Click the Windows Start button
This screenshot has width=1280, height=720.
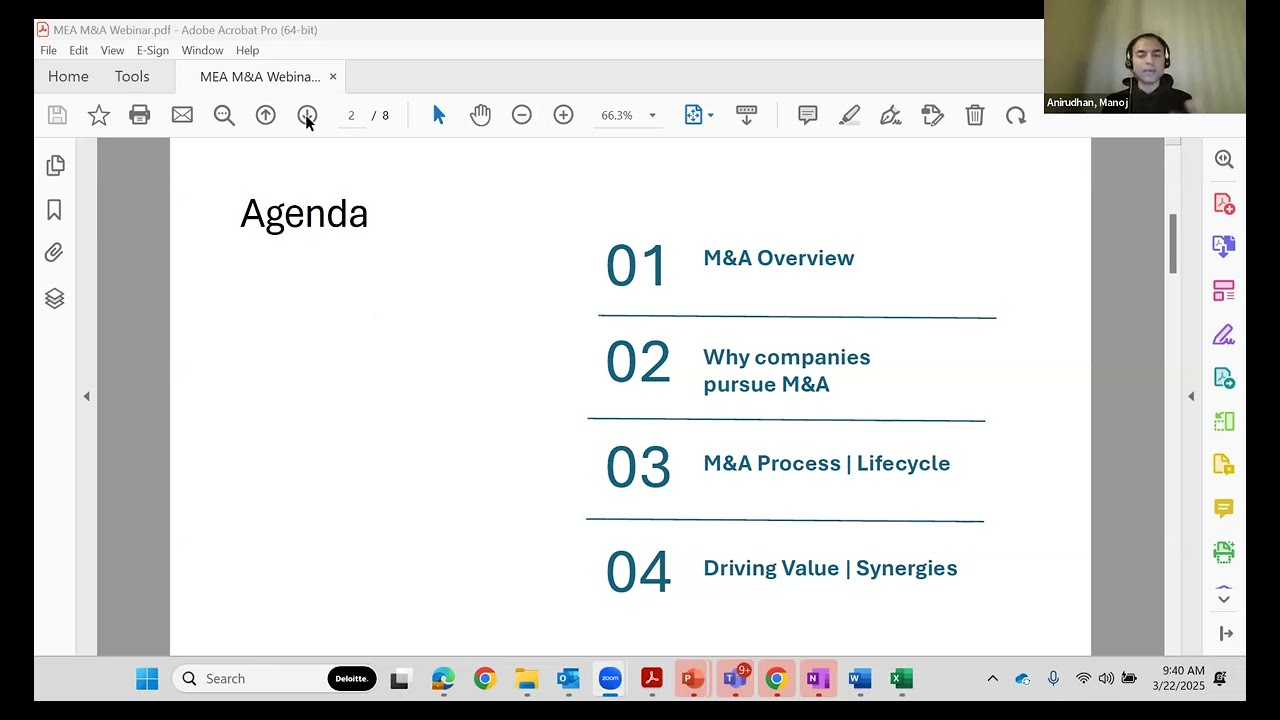[x=147, y=679]
